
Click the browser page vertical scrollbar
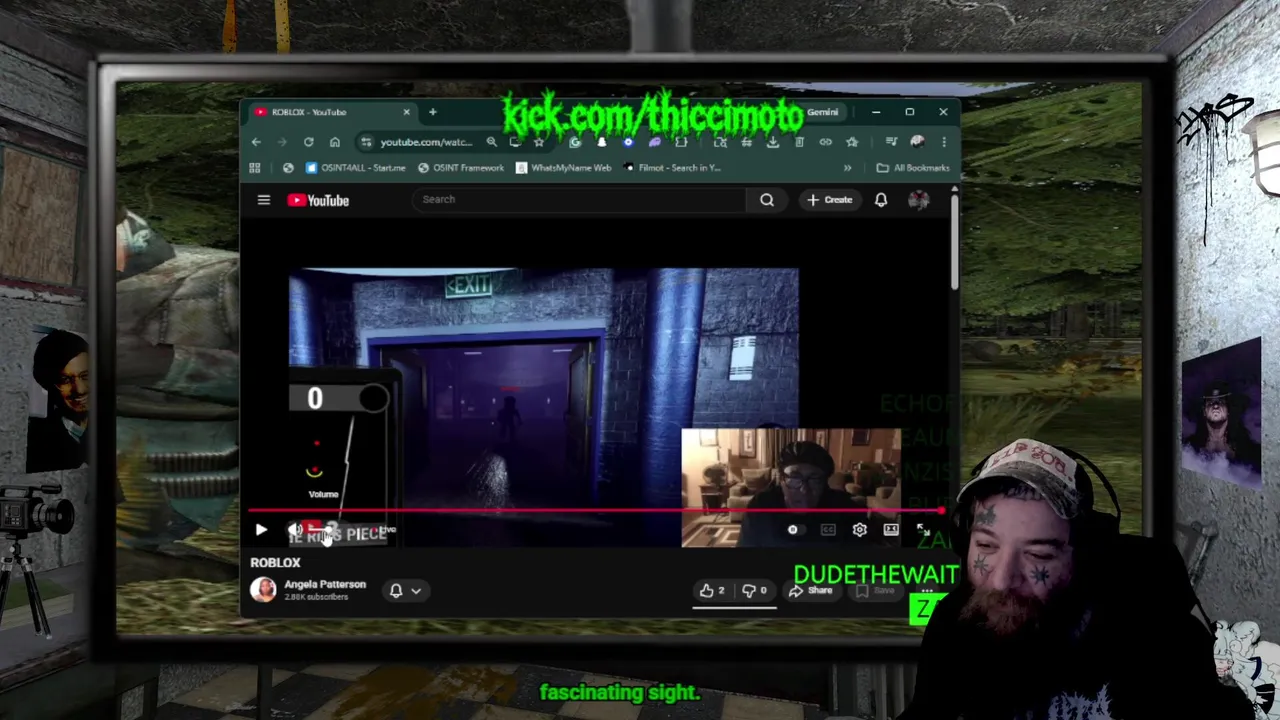(x=955, y=240)
